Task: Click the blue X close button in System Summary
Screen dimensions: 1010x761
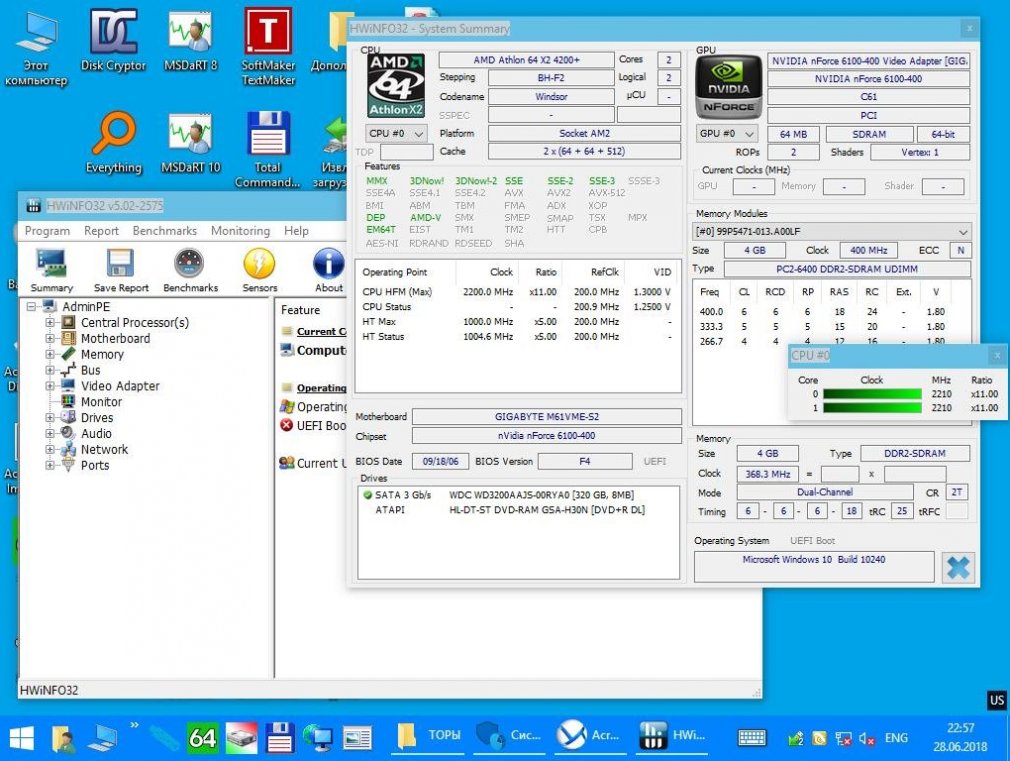Action: [x=958, y=568]
